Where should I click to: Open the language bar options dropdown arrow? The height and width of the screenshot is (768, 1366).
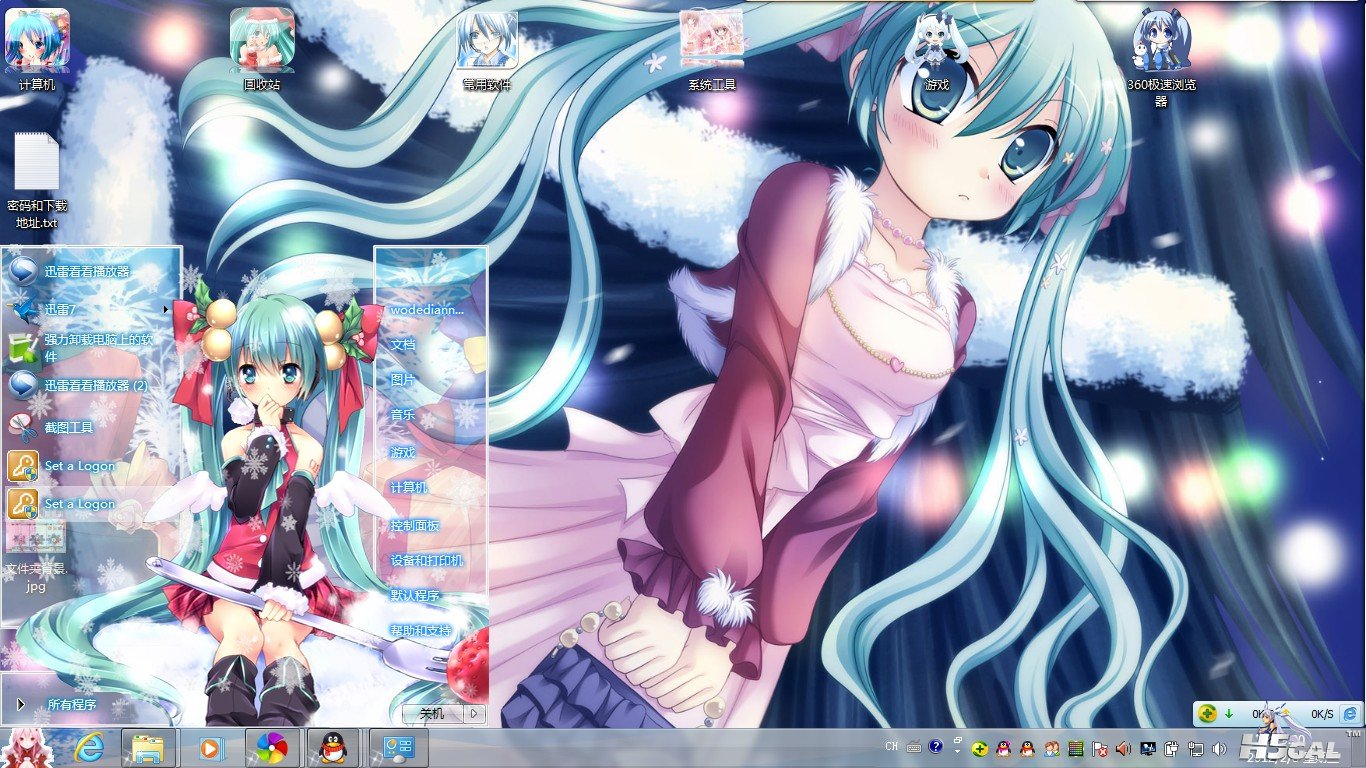[x=956, y=750]
